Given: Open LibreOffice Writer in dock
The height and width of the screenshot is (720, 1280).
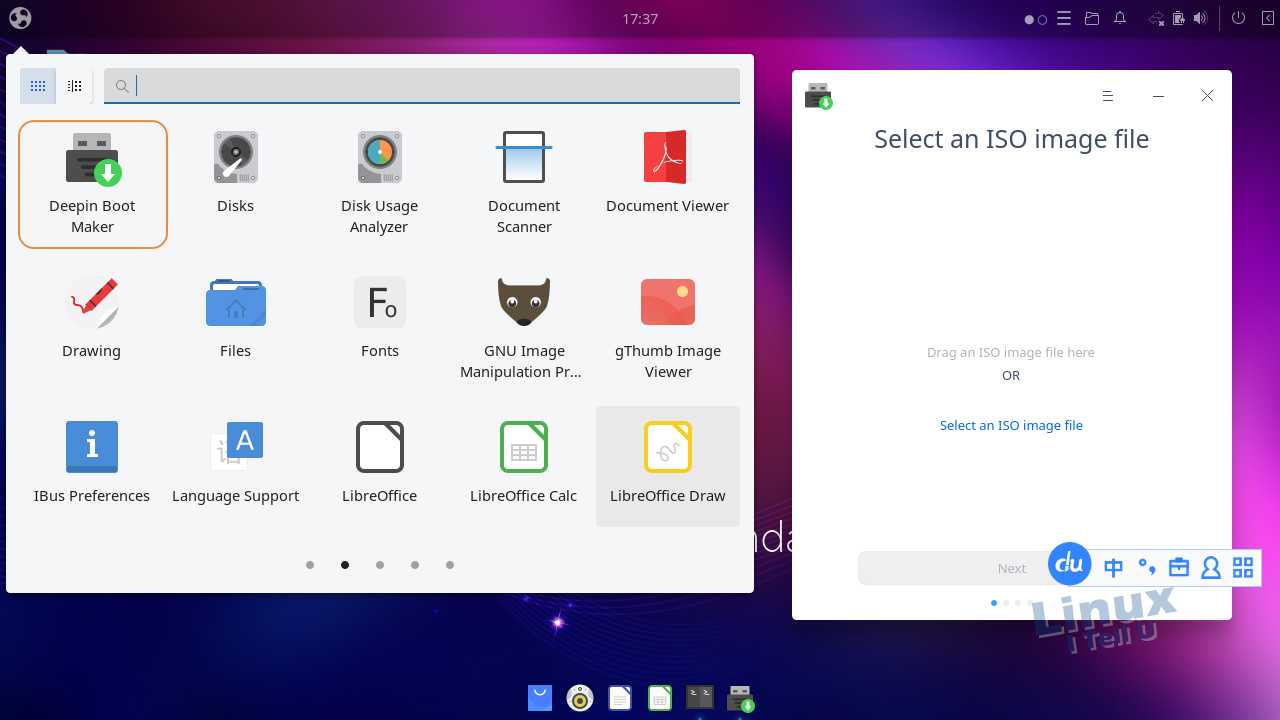Looking at the screenshot, I should [620, 697].
